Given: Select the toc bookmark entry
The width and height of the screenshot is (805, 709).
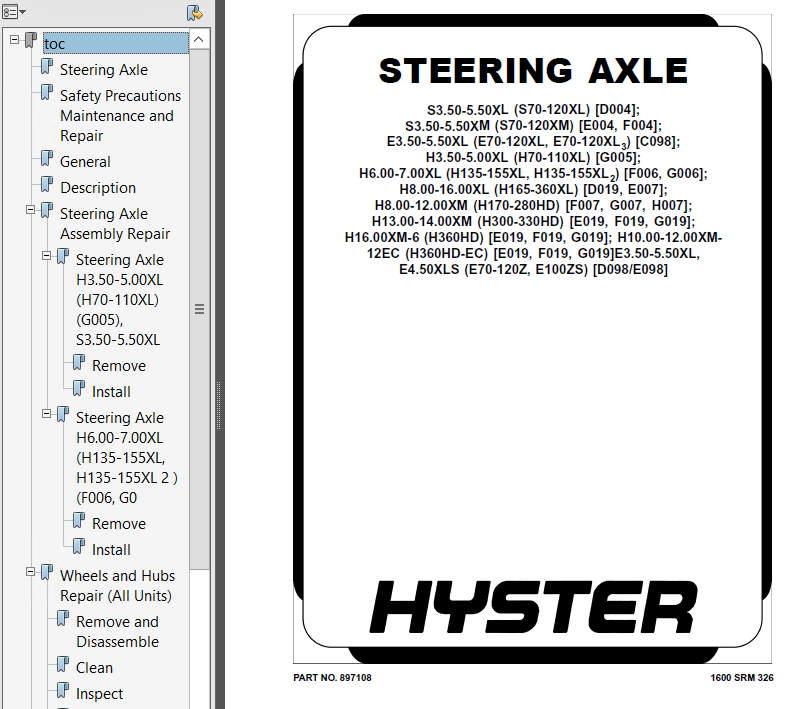Looking at the screenshot, I should pos(116,43).
